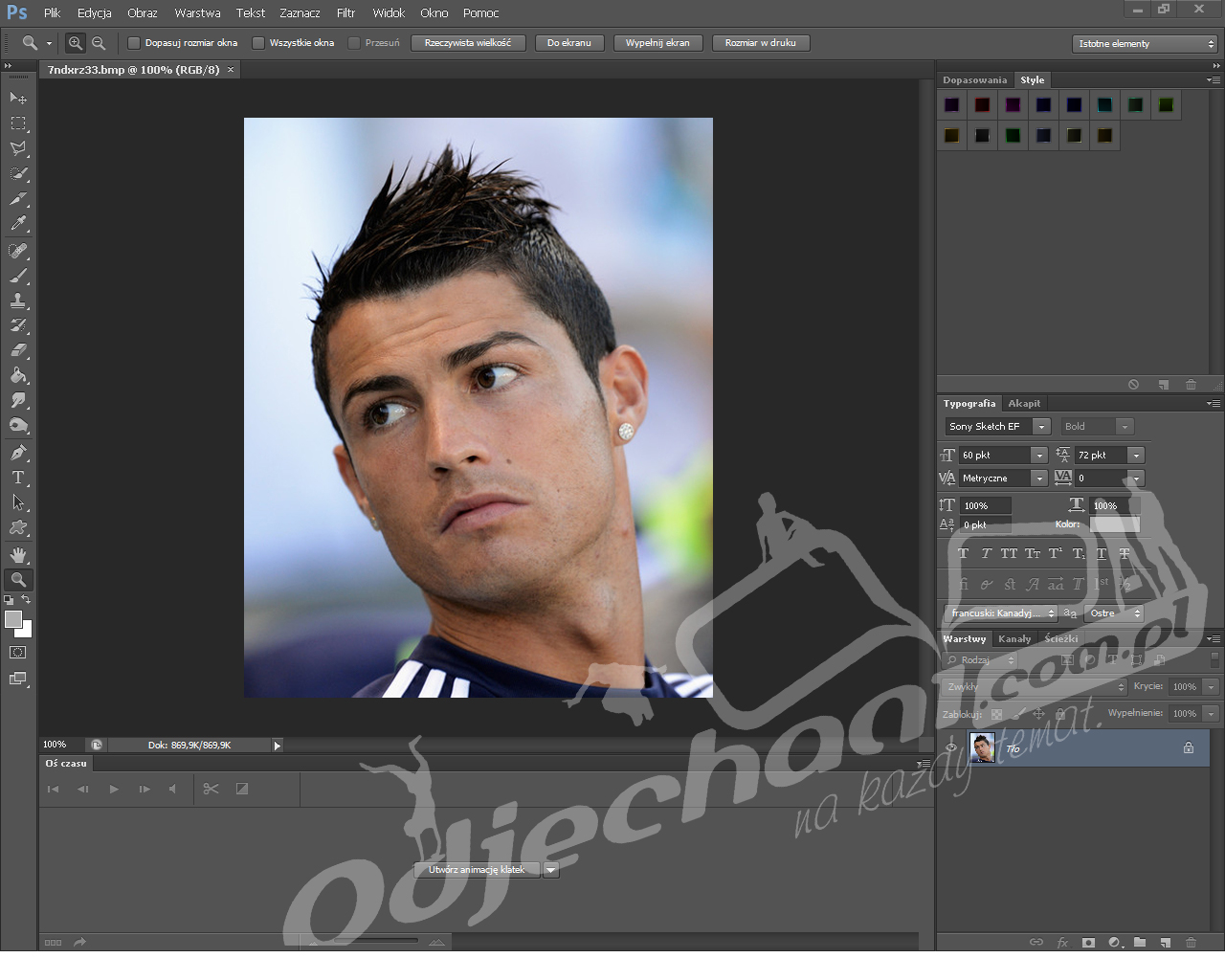Open the Sony Sketch EF font dropdown
The height and width of the screenshot is (980, 1225).
pos(1041,427)
